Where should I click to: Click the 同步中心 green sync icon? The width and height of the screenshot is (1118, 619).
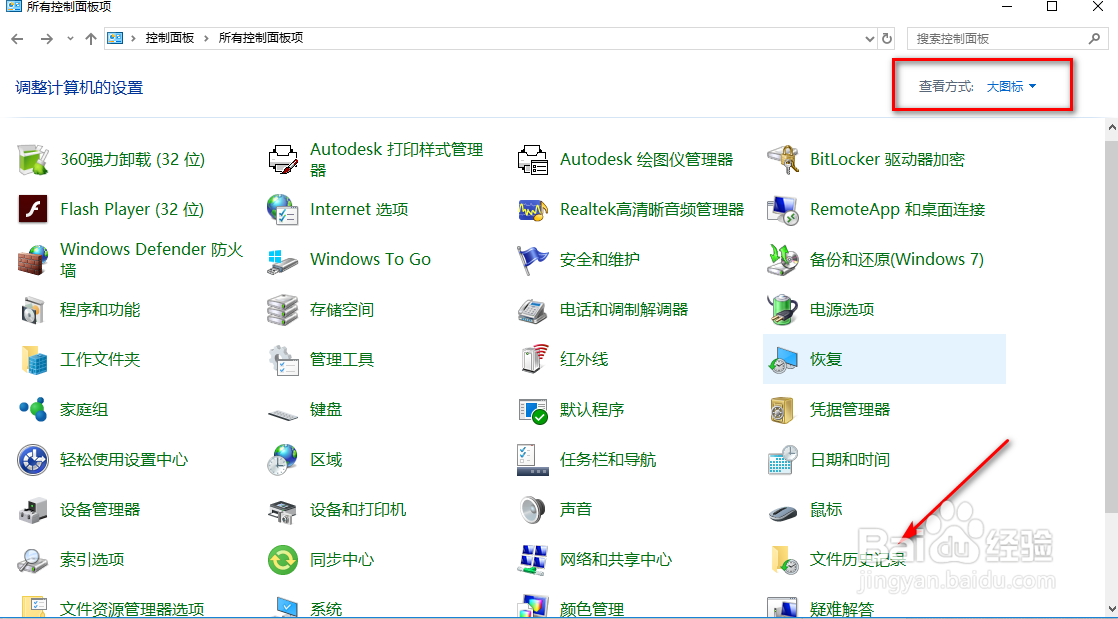[x=283, y=560]
